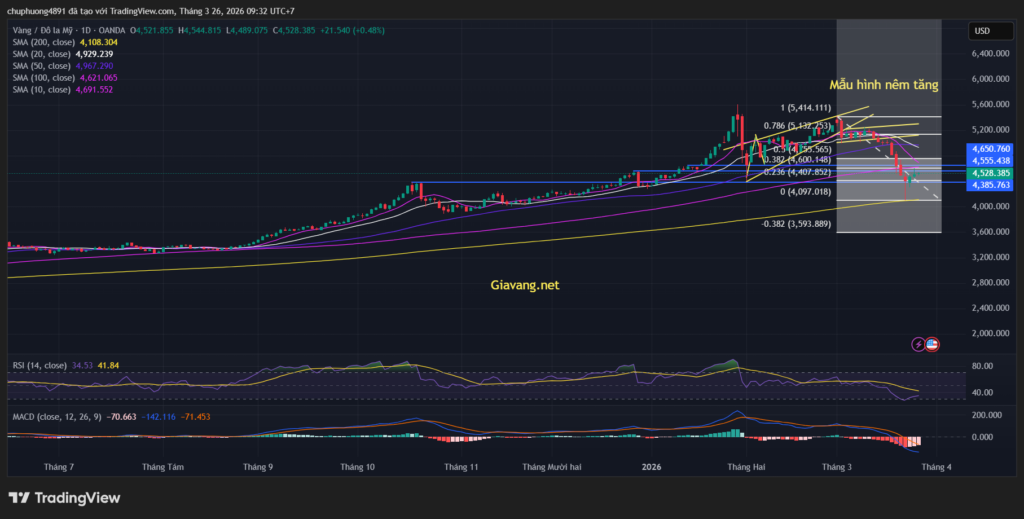Click the 2026 label on time axis
Screen dimensions: 1024x519
pyautogui.click(x=651, y=467)
